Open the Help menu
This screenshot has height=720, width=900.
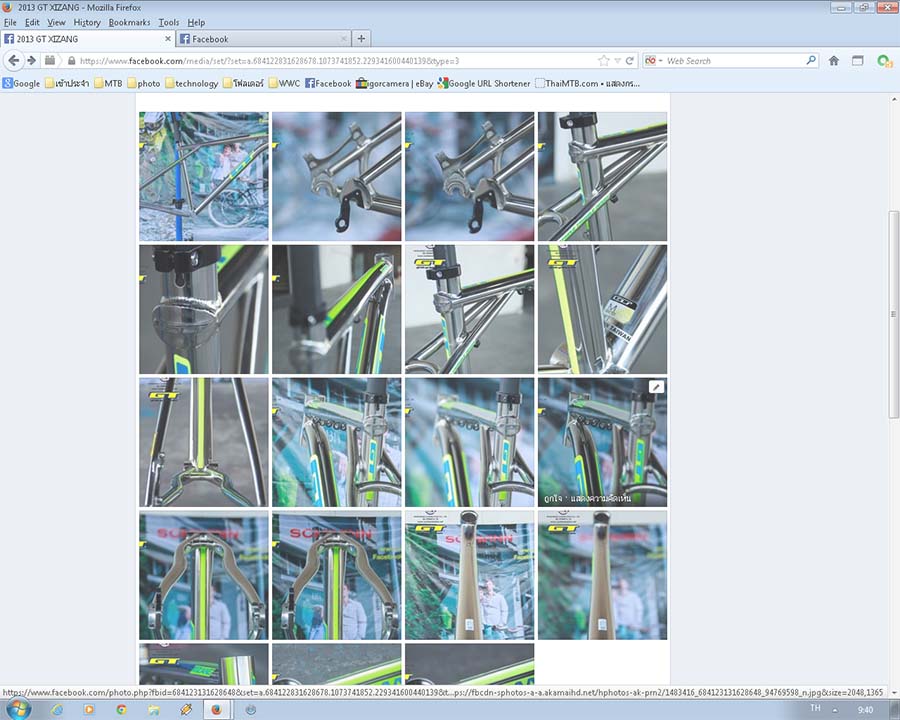tap(196, 22)
